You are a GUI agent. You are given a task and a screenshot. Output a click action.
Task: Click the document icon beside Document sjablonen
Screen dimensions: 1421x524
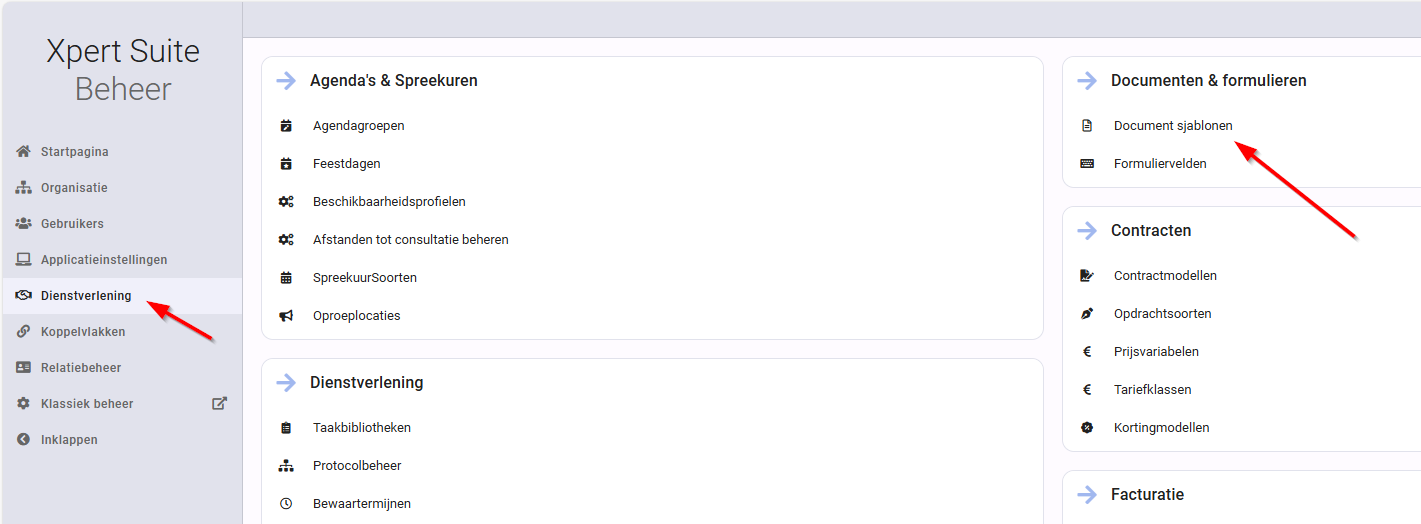[1087, 126]
